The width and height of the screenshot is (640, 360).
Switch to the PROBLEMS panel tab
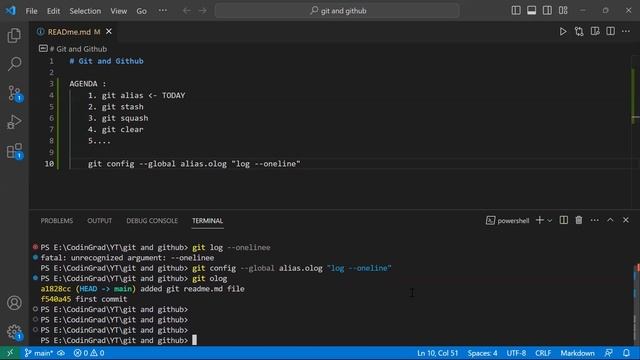(57, 221)
